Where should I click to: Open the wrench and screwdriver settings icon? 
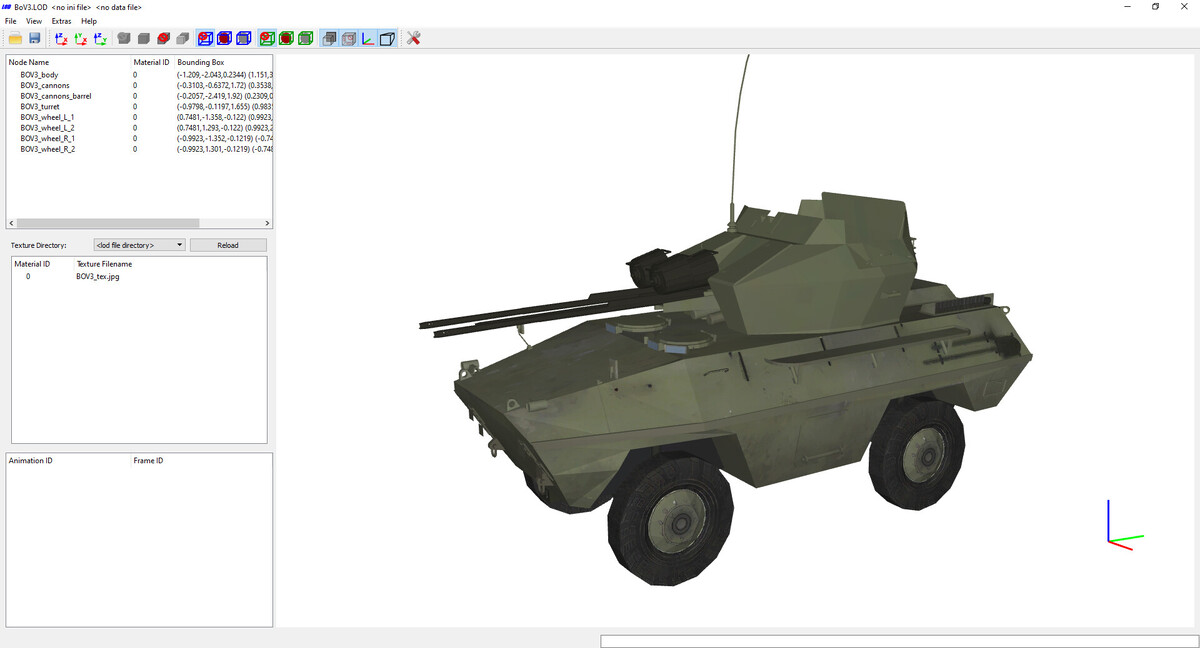[414, 38]
